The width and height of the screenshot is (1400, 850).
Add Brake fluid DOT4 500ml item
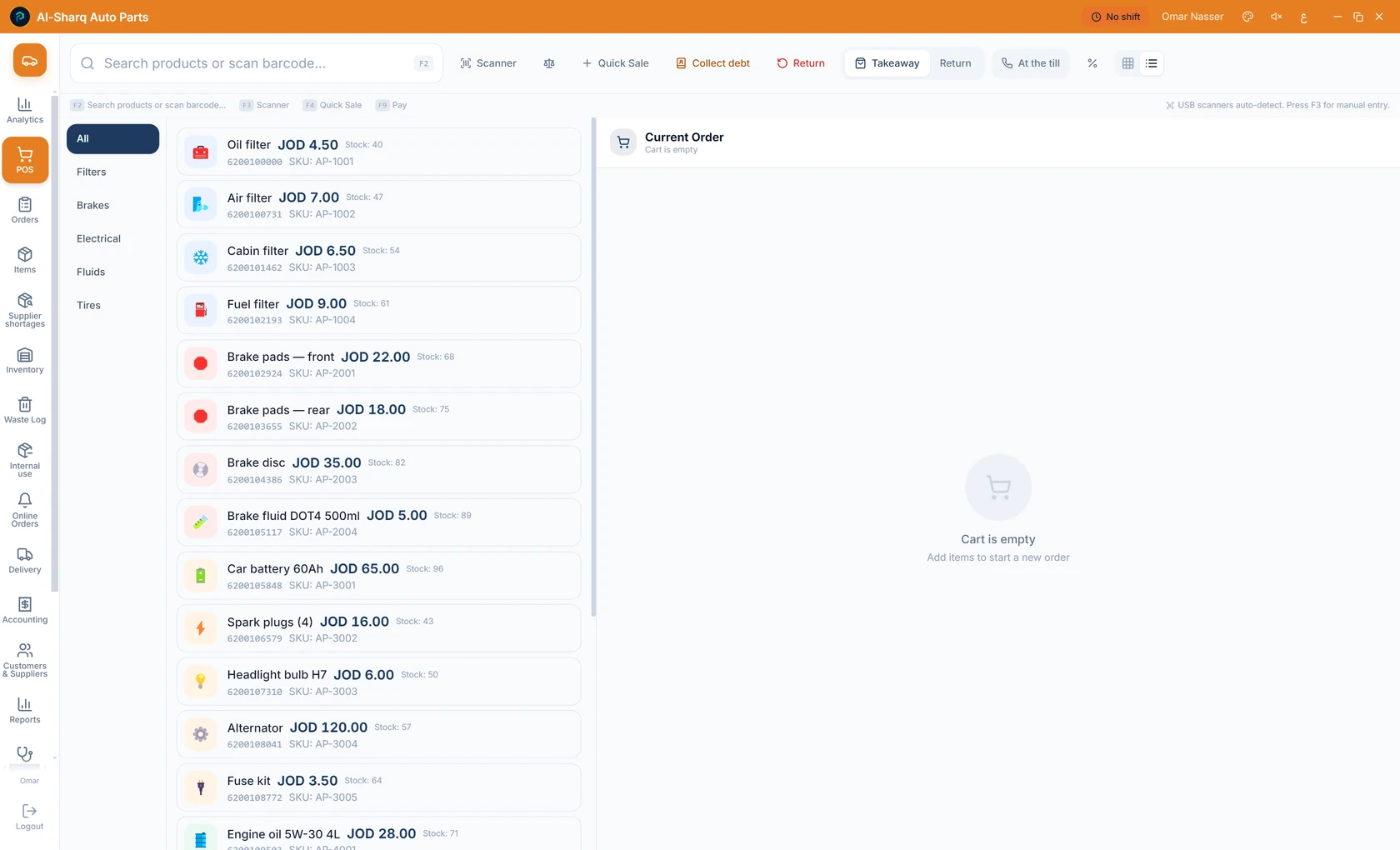[x=379, y=522]
